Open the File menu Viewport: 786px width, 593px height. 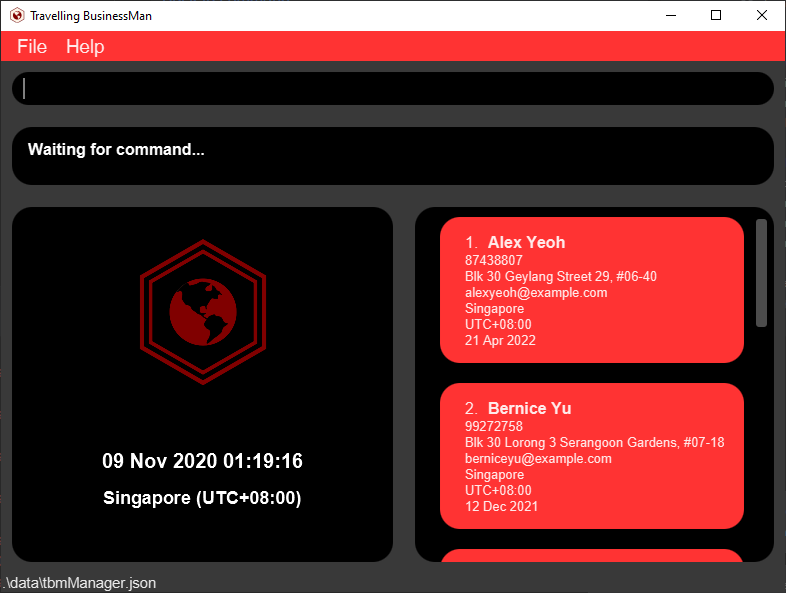pyautogui.click(x=32, y=47)
